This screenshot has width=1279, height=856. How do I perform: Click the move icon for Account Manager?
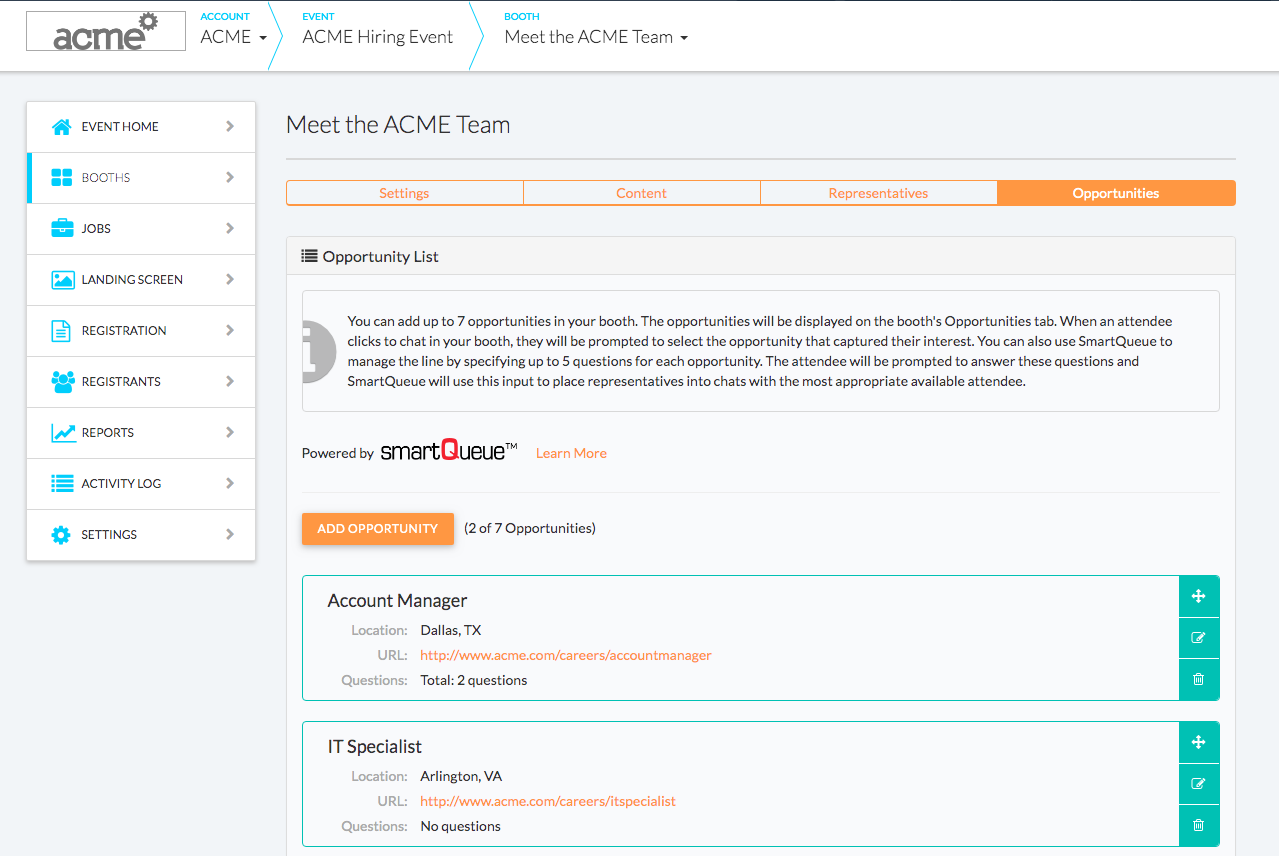[x=1199, y=597]
